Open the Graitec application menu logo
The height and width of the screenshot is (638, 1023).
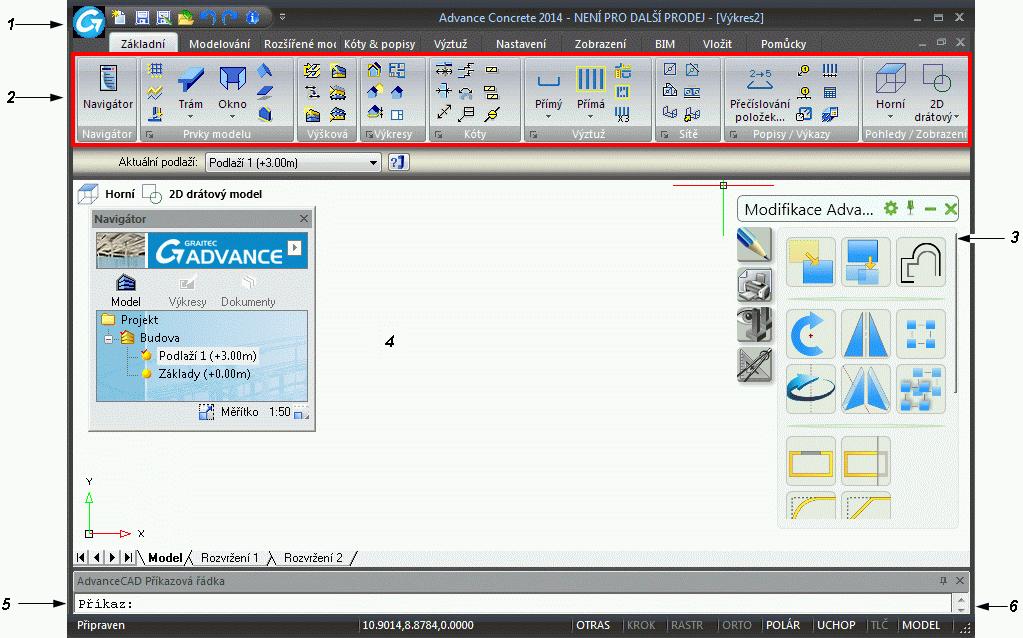pos(89,22)
